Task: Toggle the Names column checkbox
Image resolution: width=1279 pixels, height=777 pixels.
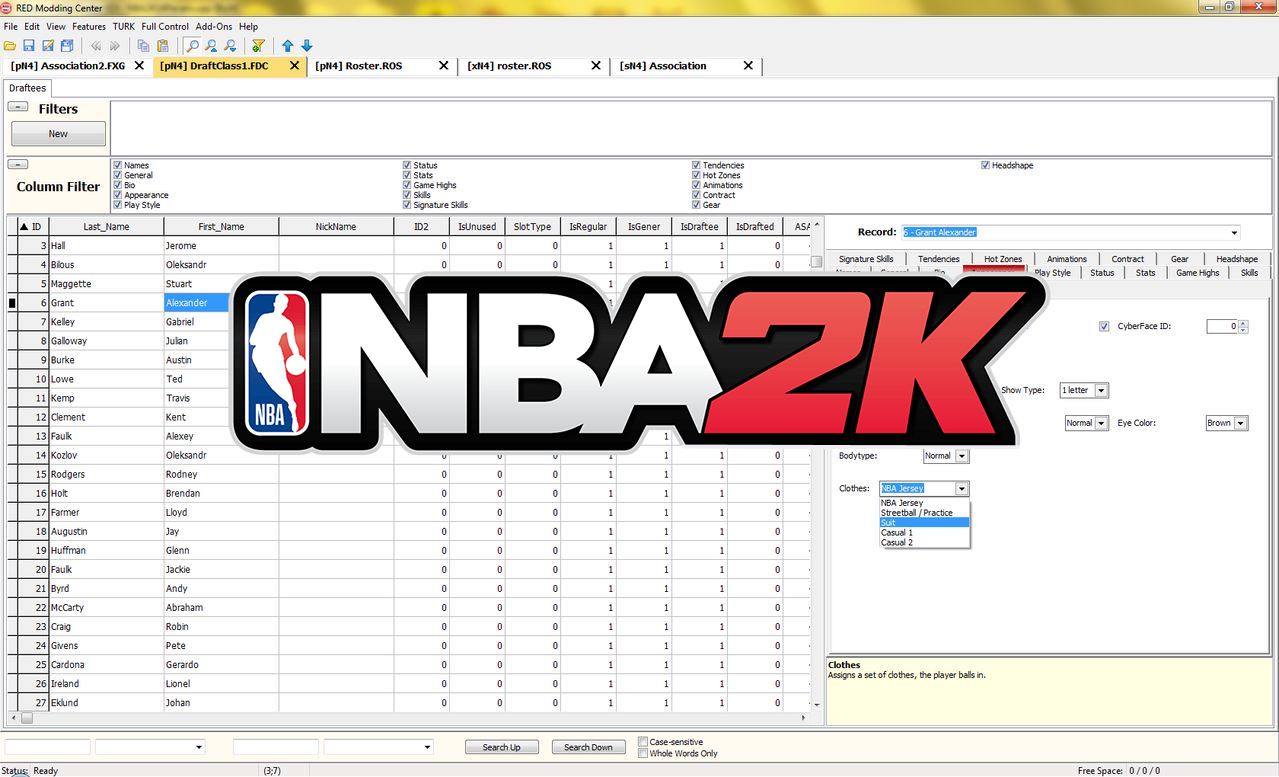Action: (x=118, y=165)
